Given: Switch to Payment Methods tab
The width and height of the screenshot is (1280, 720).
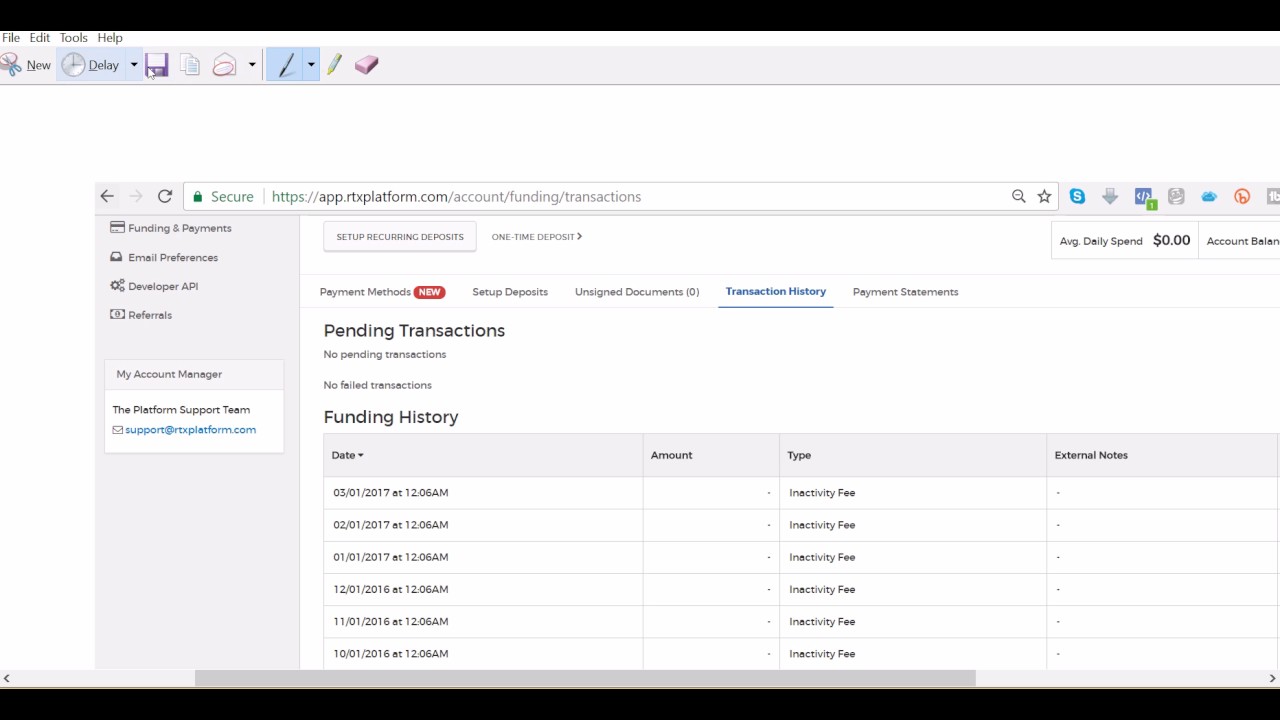Looking at the screenshot, I should (x=381, y=292).
